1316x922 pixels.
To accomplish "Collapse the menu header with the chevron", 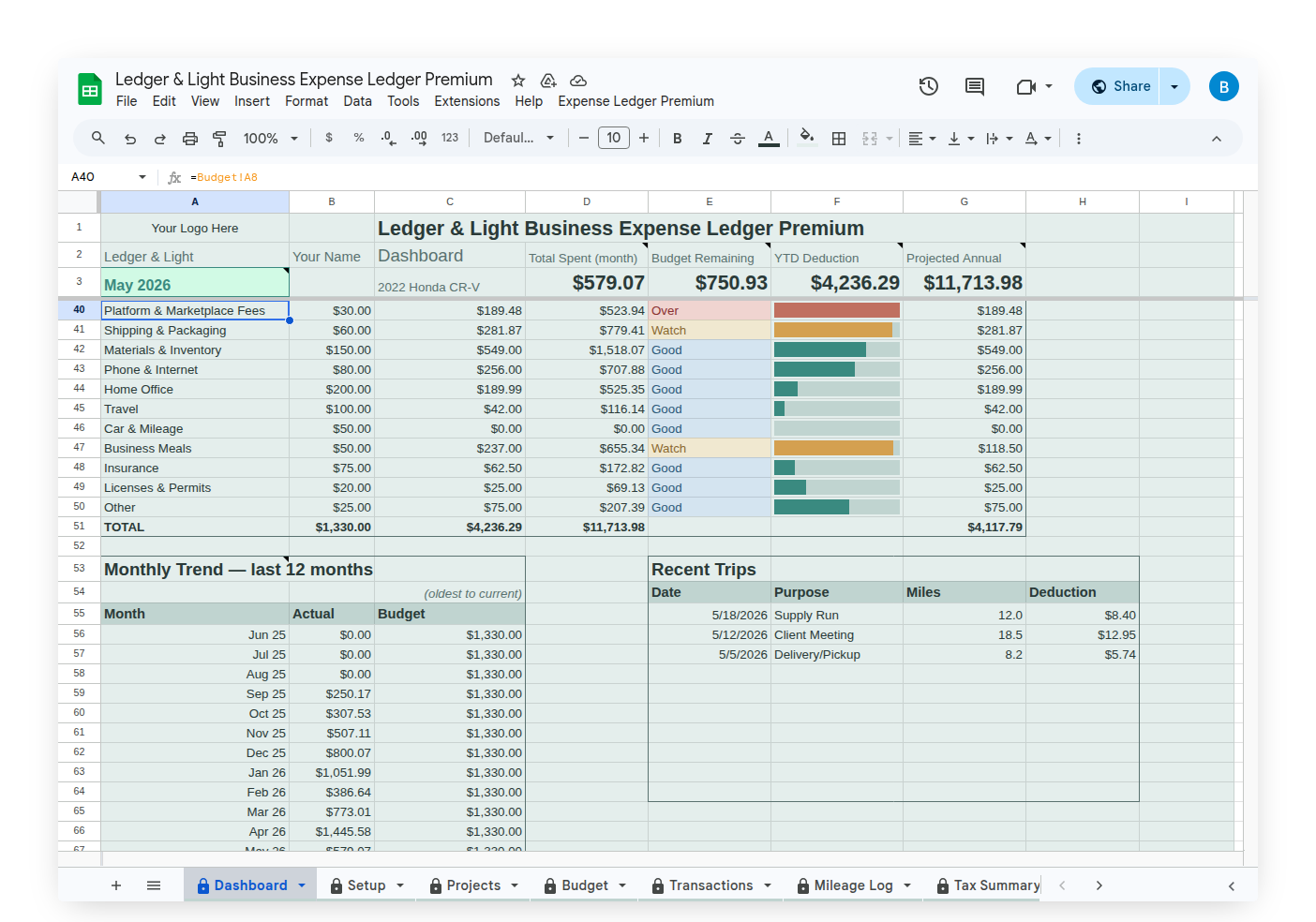I will 1217,139.
